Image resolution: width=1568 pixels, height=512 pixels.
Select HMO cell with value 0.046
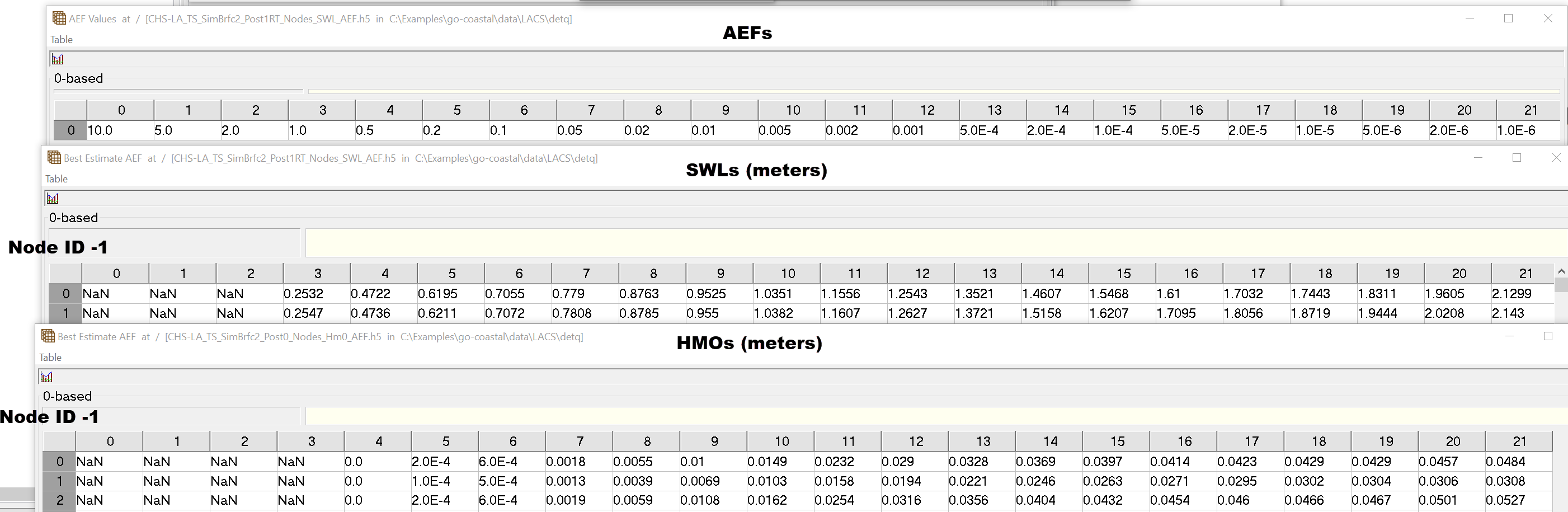tap(1250, 500)
